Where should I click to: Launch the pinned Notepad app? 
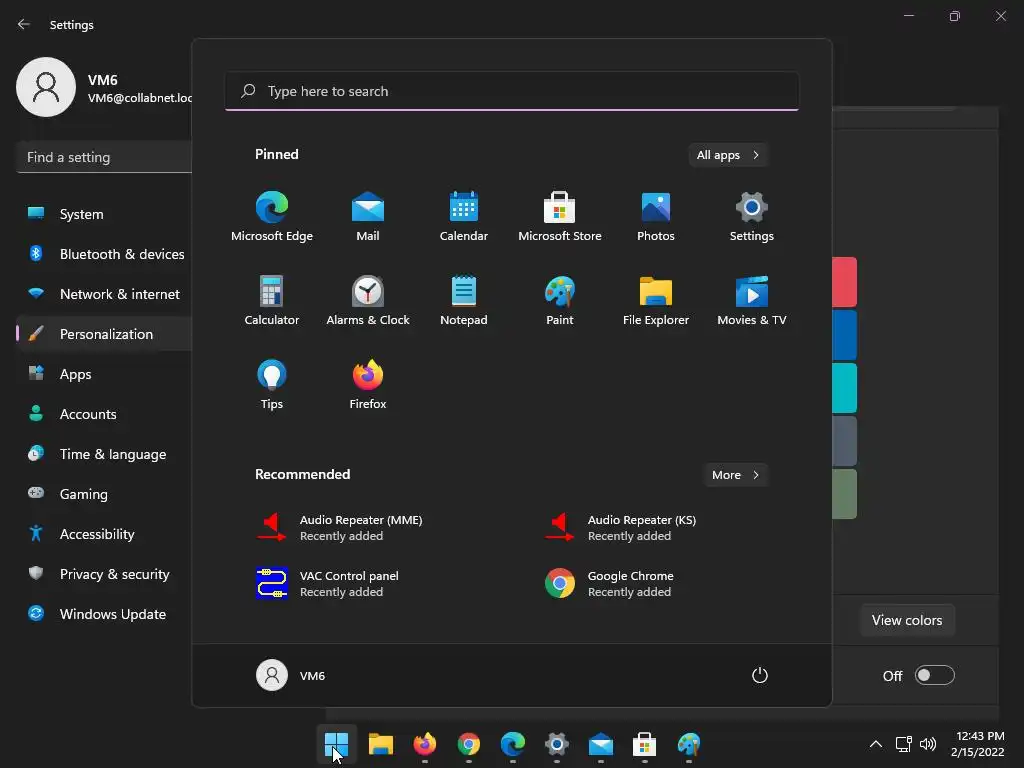(x=464, y=300)
